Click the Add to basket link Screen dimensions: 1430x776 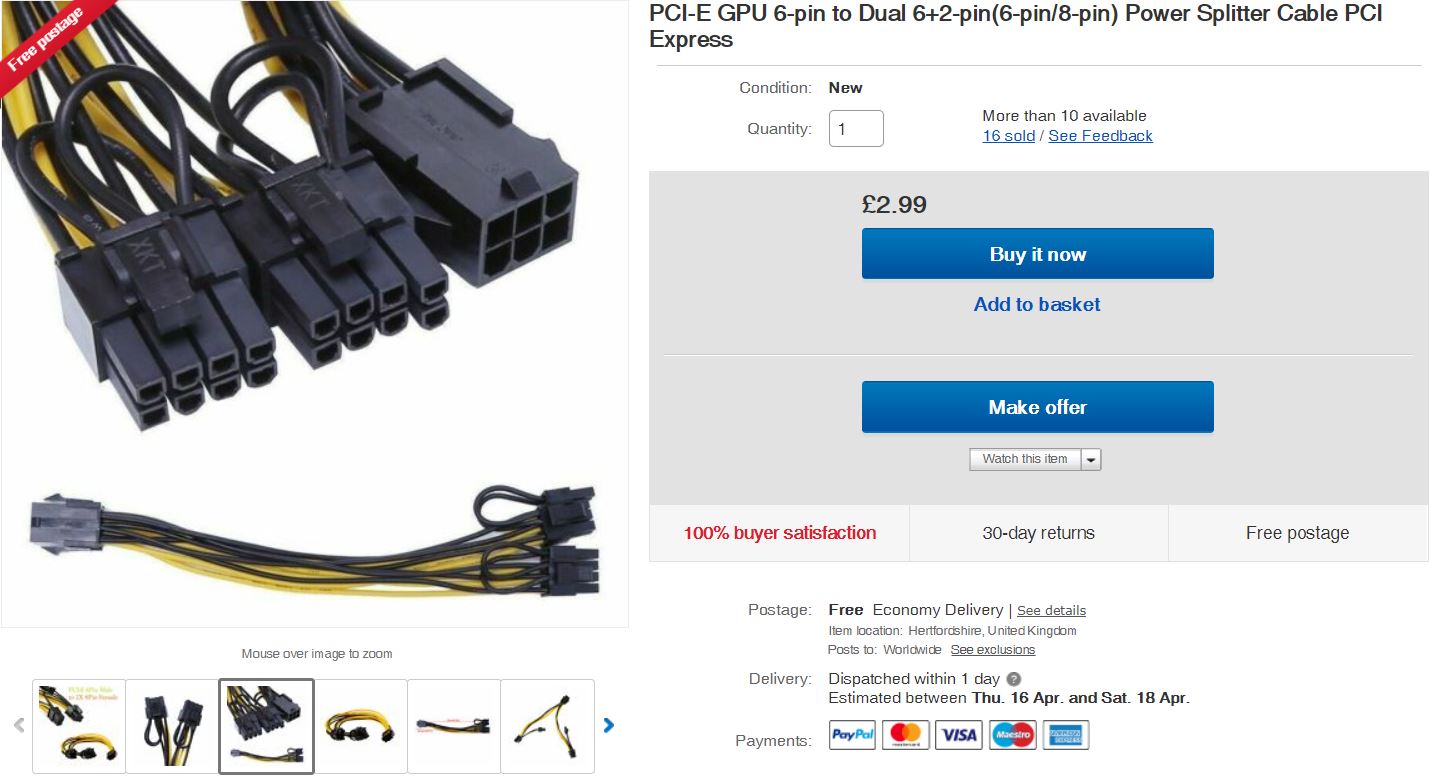[x=1037, y=305]
